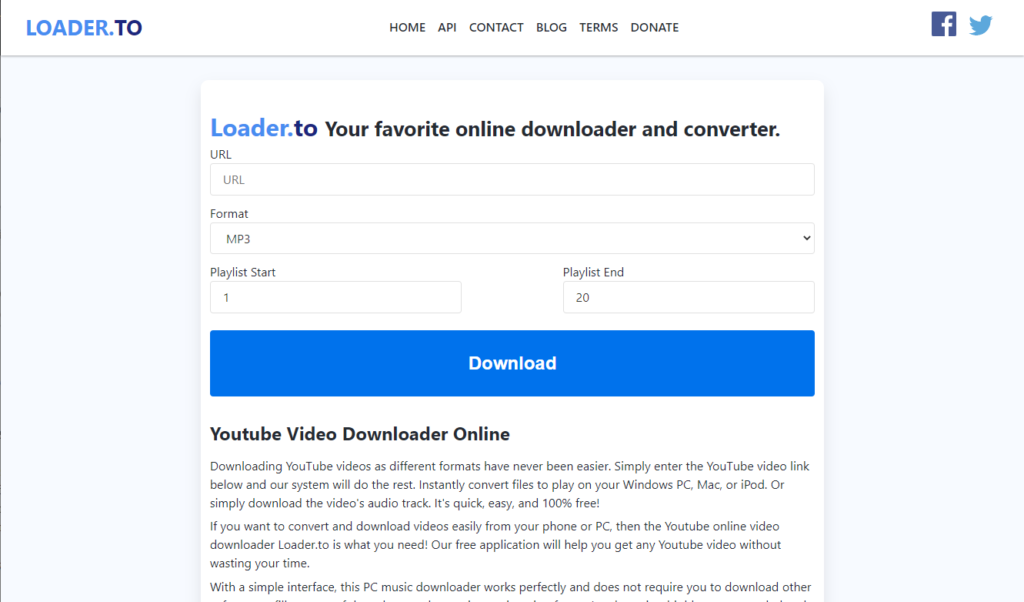Click the Youtube Video Downloader Online heading

coord(360,434)
